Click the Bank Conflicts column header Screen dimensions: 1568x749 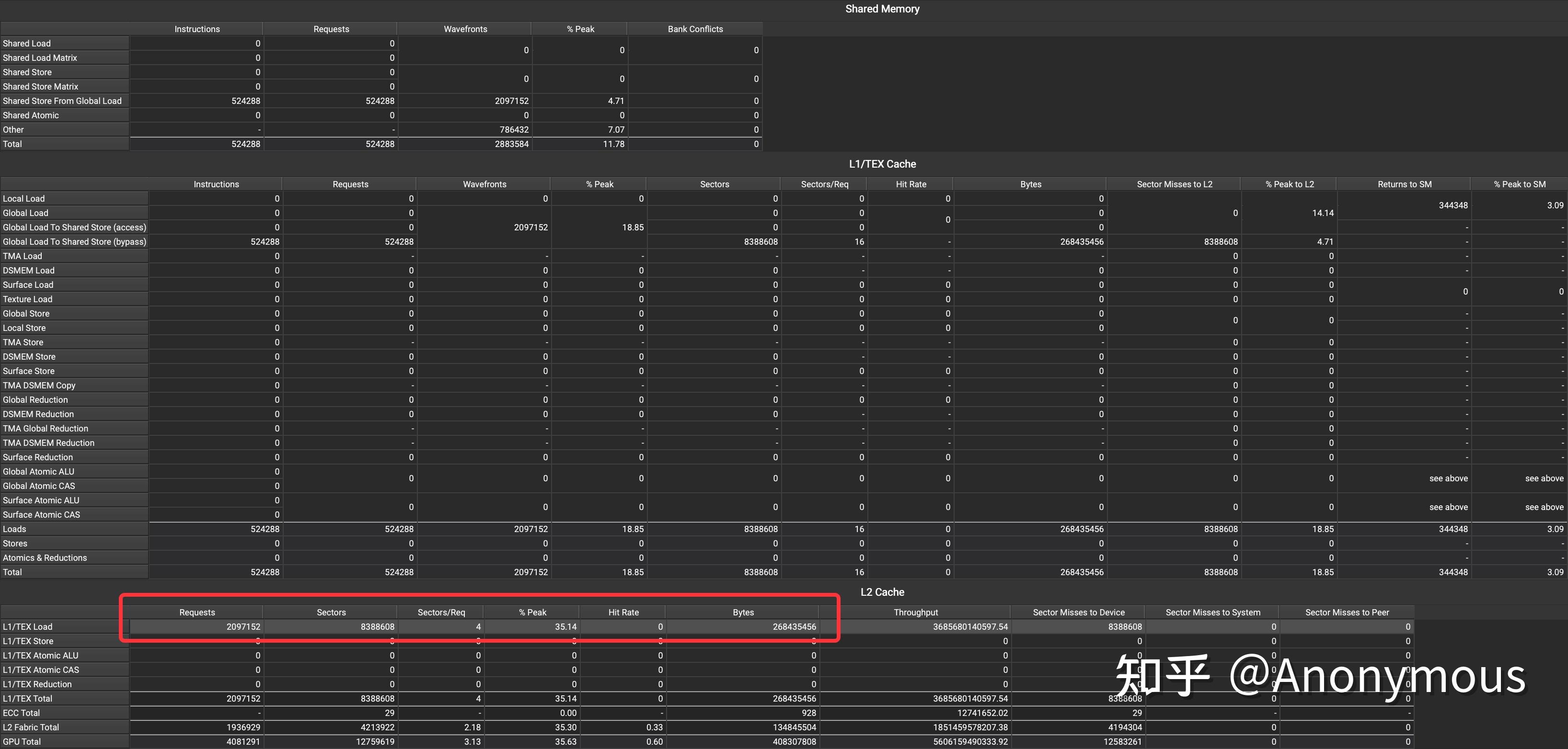(694, 29)
